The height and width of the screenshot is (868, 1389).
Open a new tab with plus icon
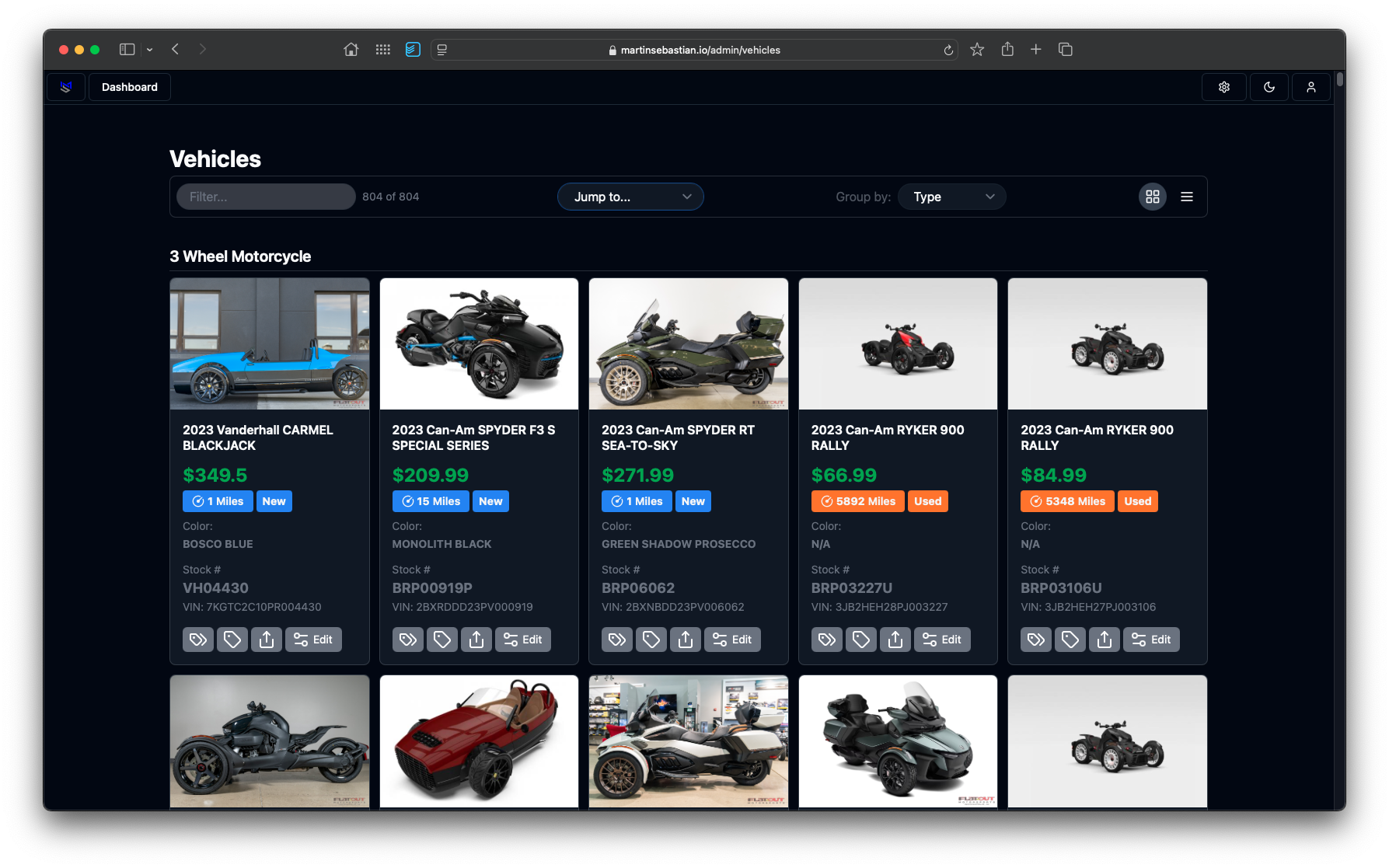click(1036, 50)
